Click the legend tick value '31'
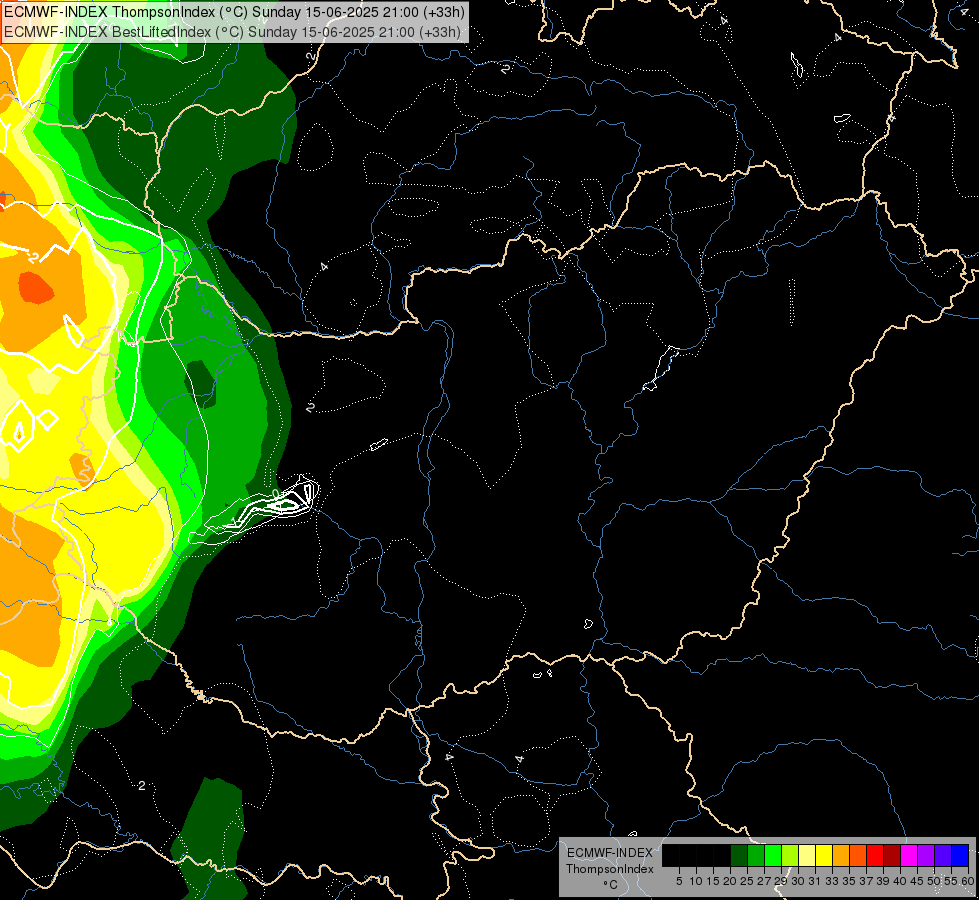Screen dimensions: 979x900 (x=815, y=881)
